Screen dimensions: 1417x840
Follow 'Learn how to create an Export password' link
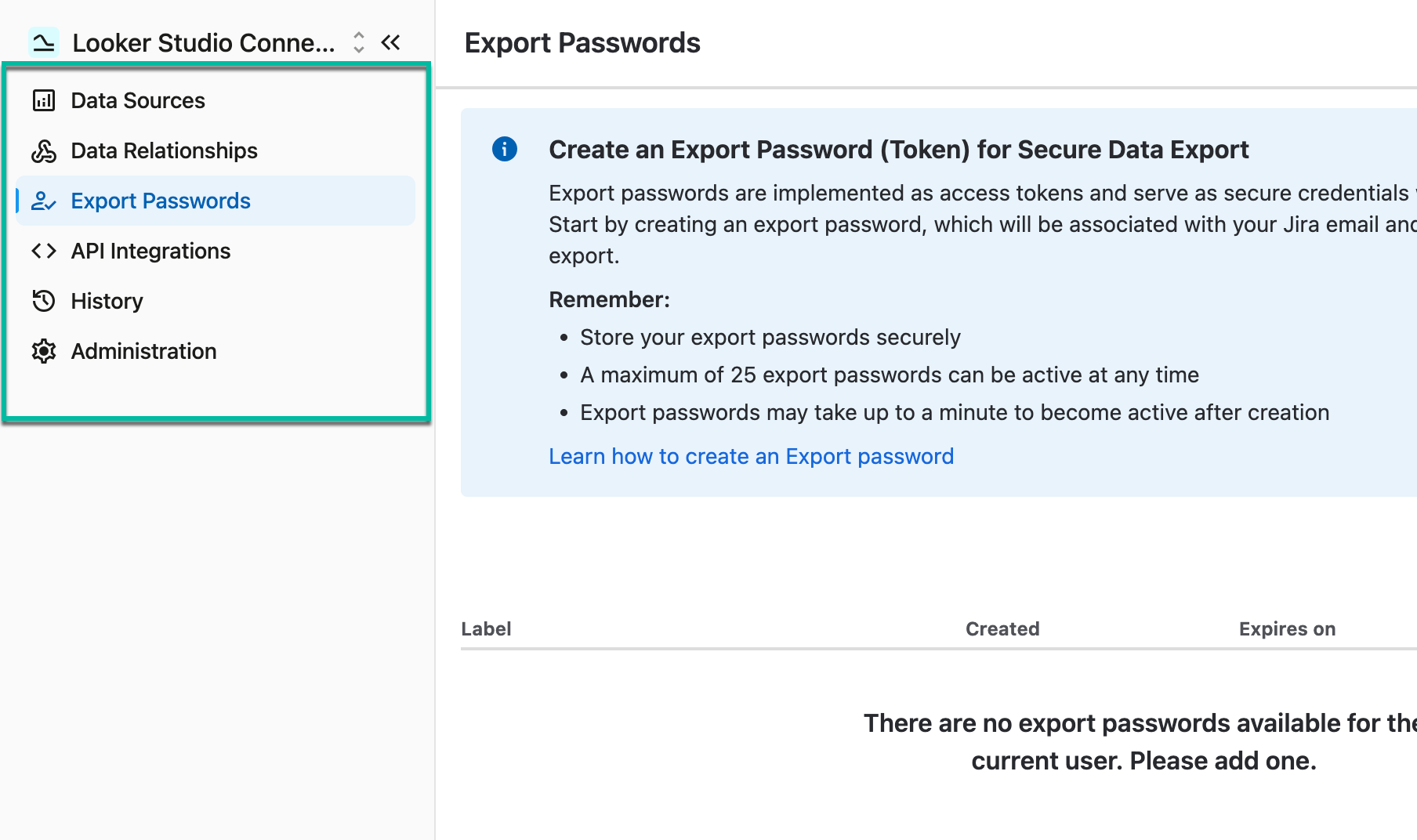pyautogui.click(x=751, y=456)
